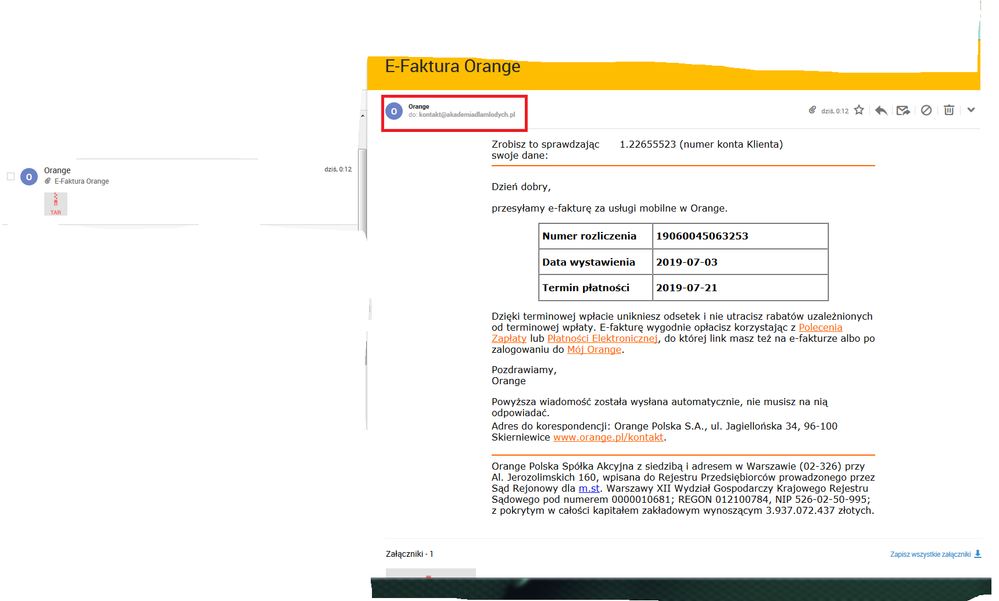Expand more actions chevron in header
This screenshot has width=999, height=601.
click(x=970, y=110)
